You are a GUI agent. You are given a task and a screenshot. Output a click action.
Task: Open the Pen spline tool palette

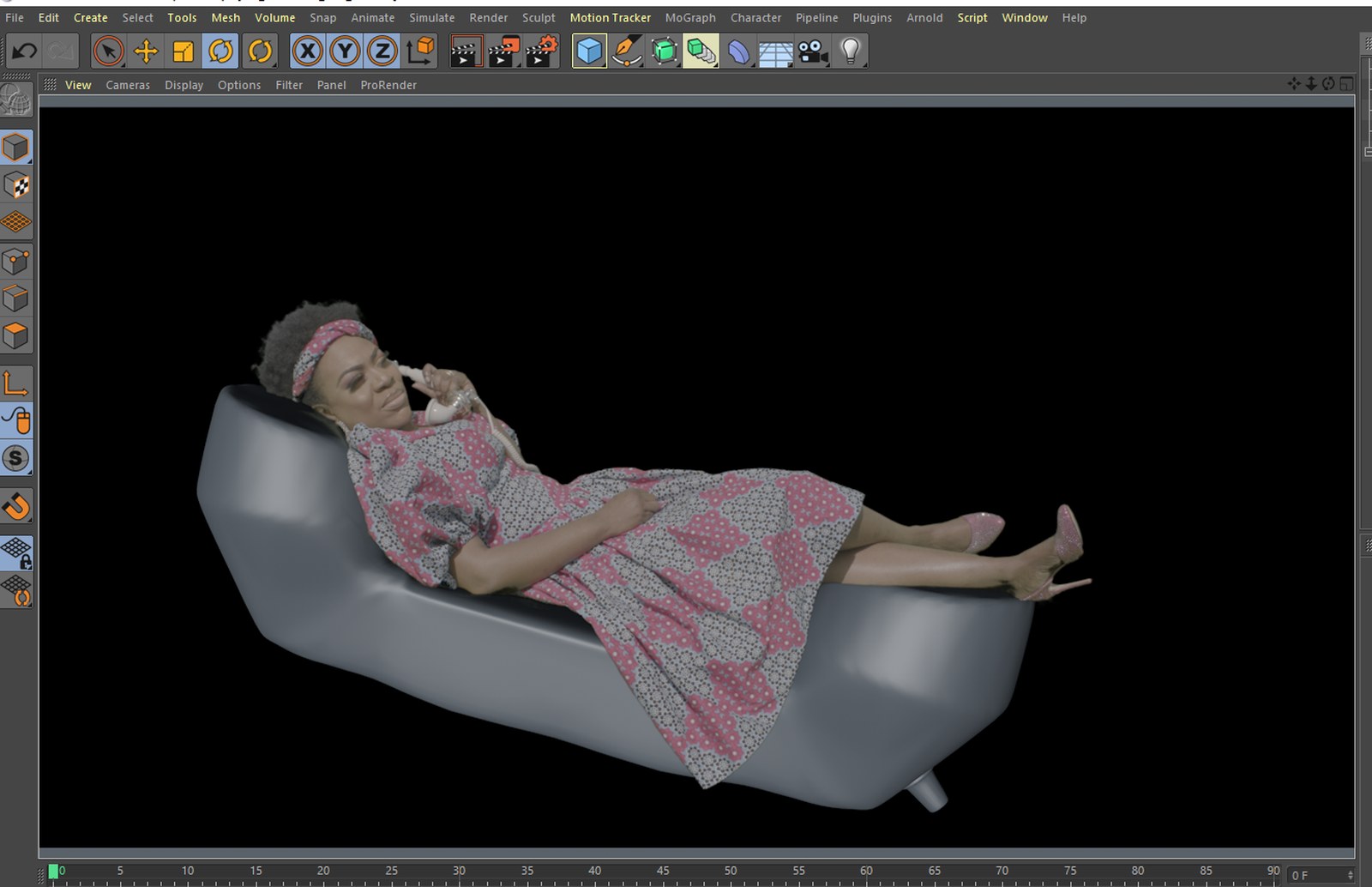tap(627, 51)
